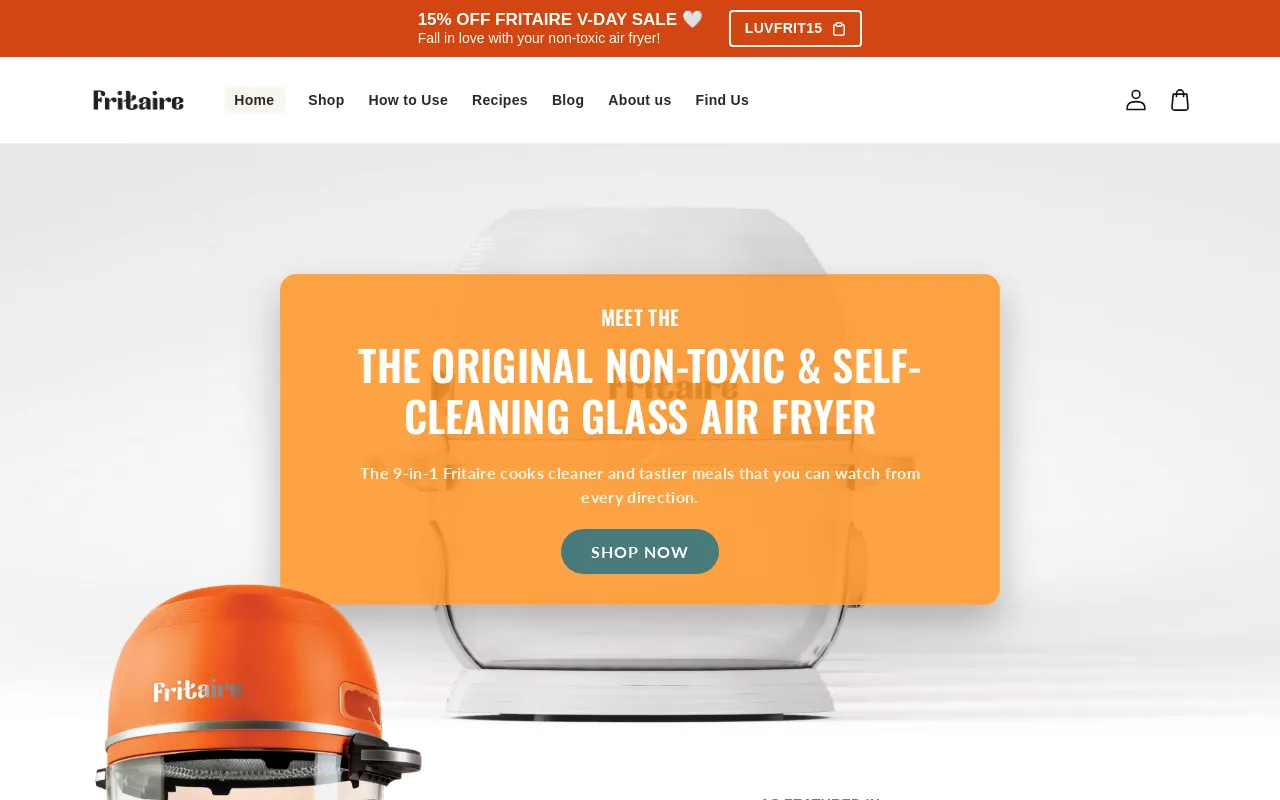Screen dimensions: 1280x800
Task: Open the shopping bag cart icon
Action: 1180,100
